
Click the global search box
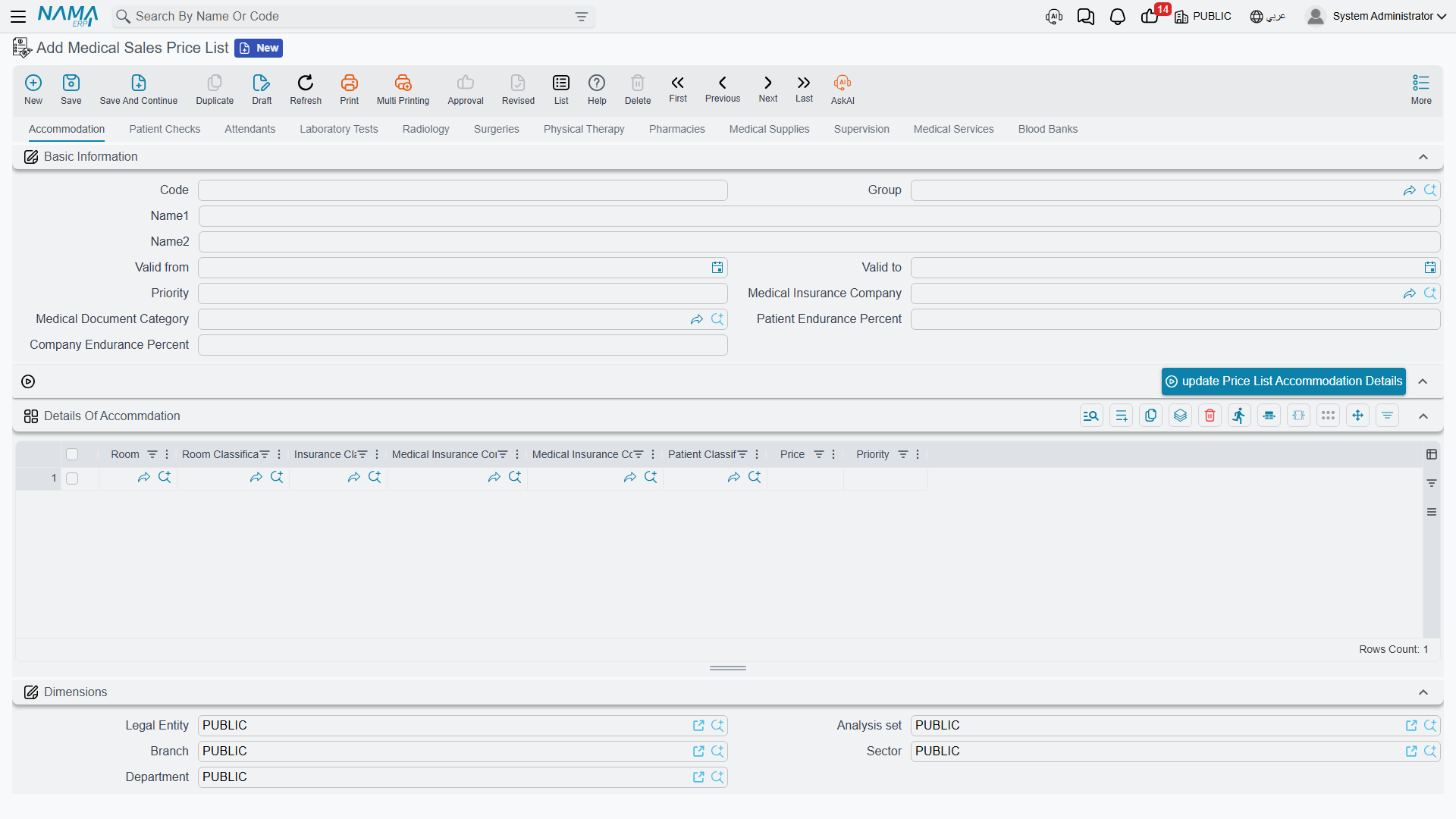[x=353, y=17]
